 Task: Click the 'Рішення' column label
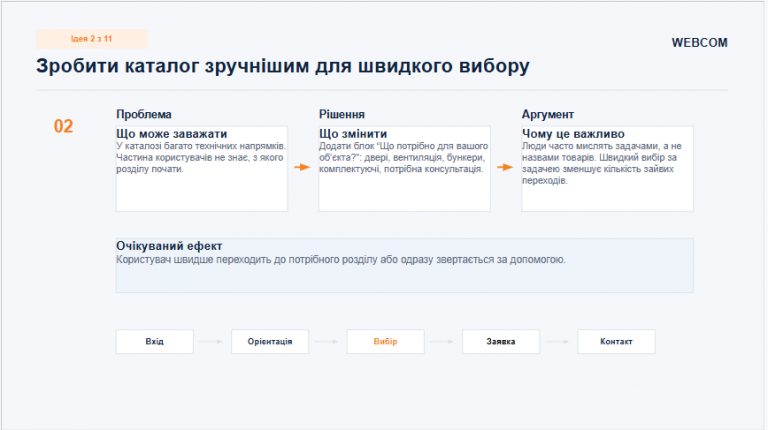[x=342, y=115]
